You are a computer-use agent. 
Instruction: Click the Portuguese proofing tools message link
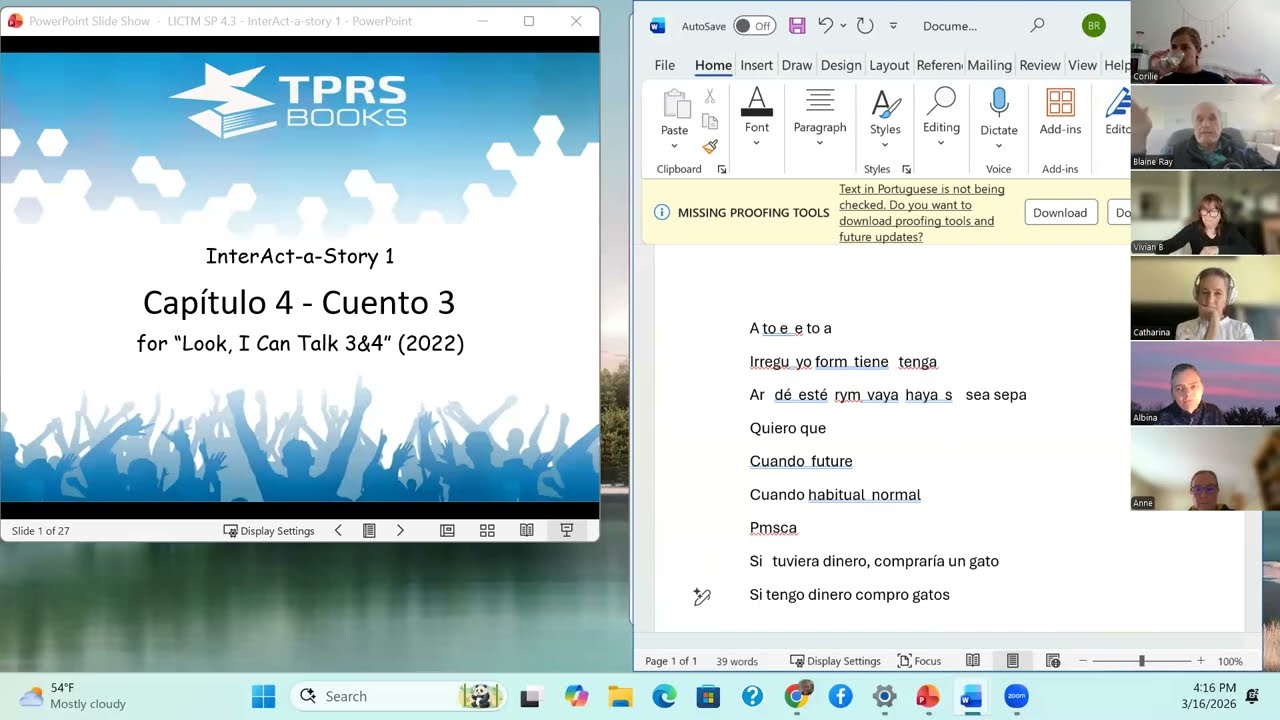click(x=921, y=213)
